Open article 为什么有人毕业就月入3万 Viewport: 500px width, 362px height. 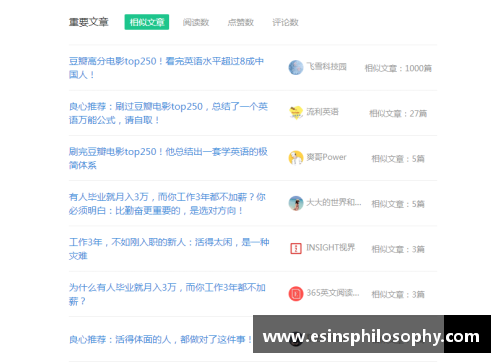[x=167, y=294]
